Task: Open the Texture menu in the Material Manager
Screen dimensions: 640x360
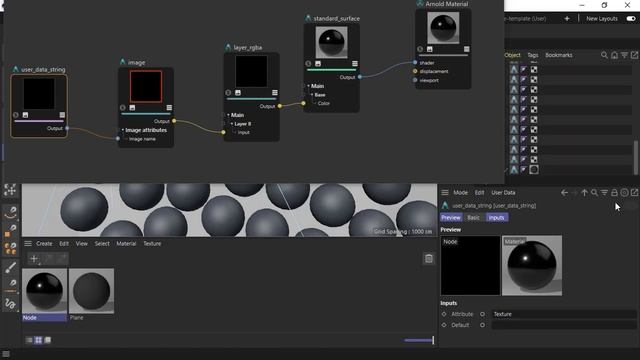Action: [x=152, y=244]
